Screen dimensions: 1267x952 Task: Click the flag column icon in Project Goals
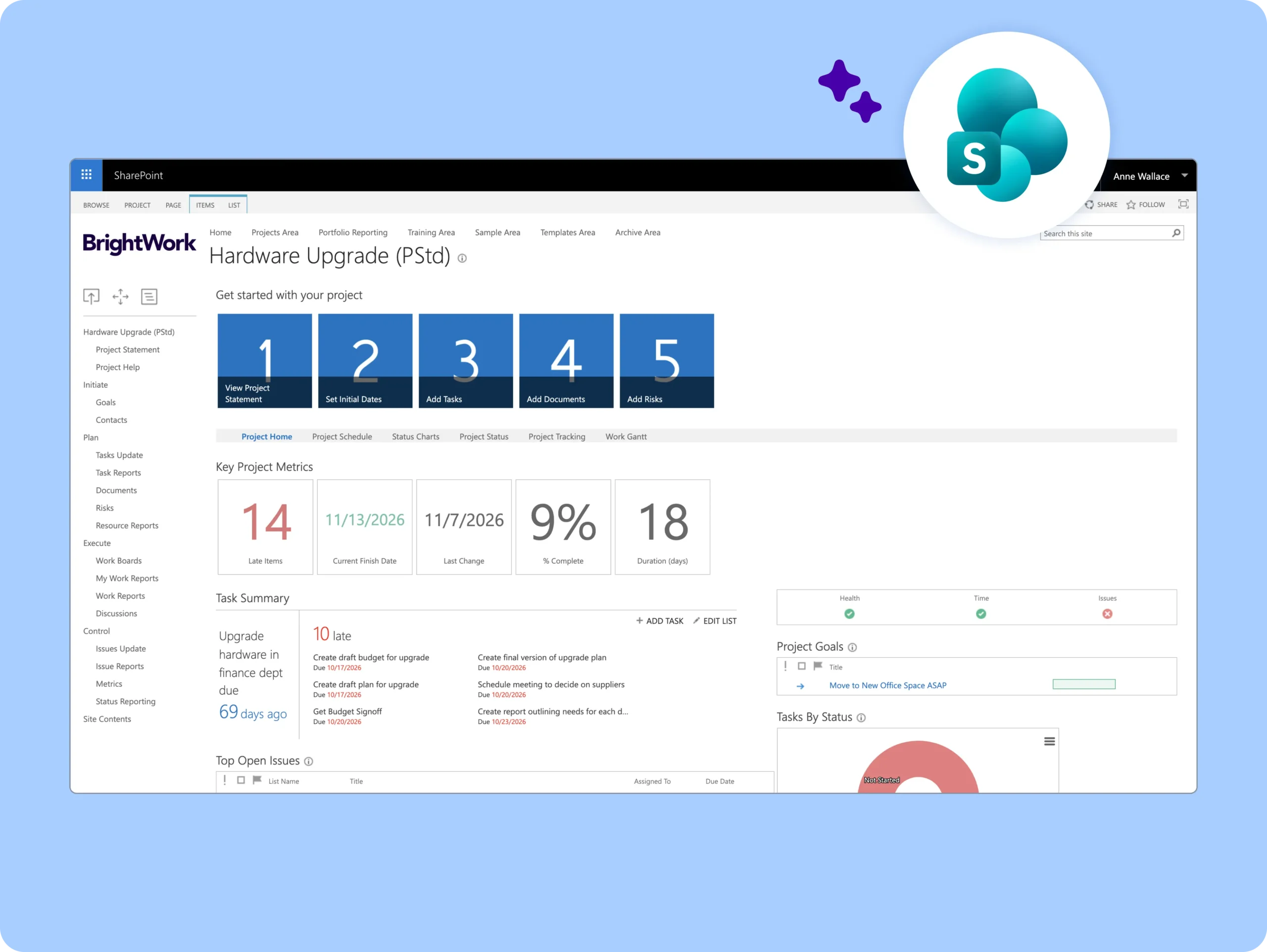click(818, 666)
